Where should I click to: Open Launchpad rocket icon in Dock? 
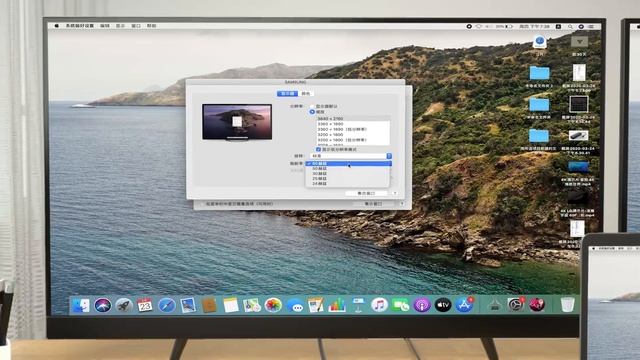tap(124, 305)
